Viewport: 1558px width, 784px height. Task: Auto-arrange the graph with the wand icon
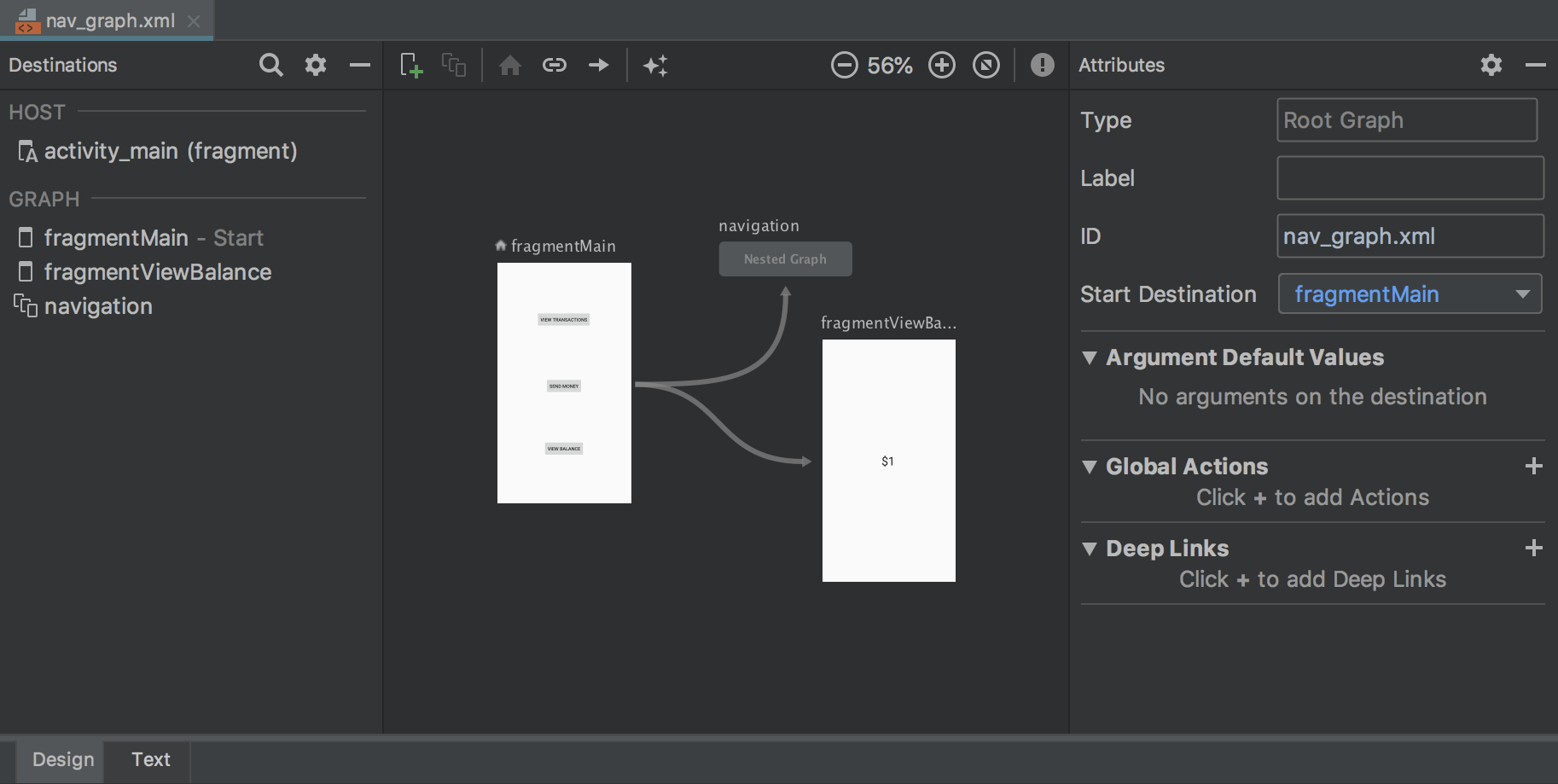coord(655,65)
